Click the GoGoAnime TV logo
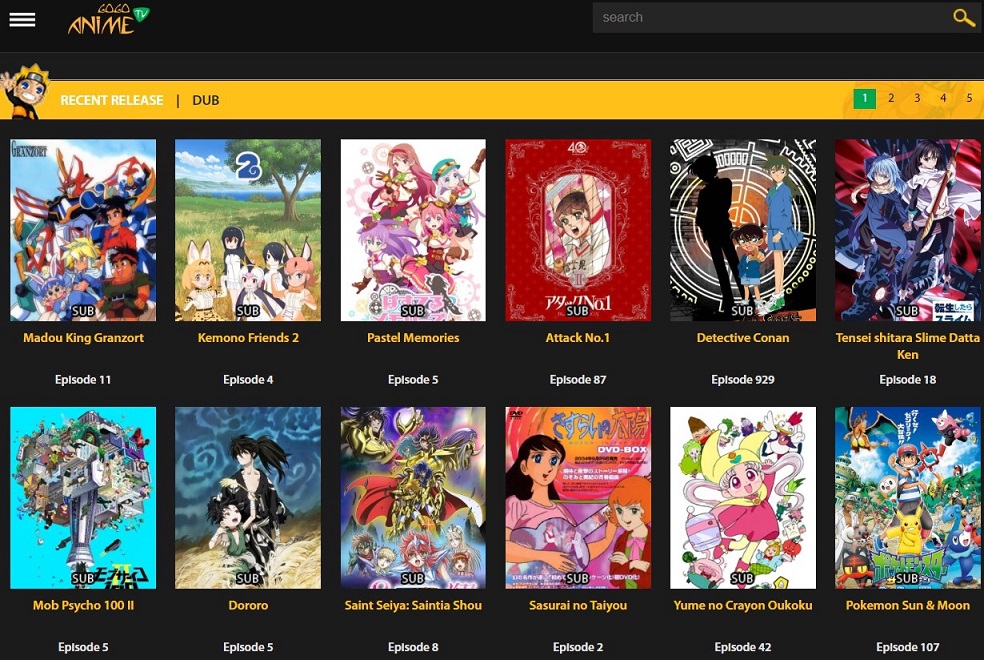Screen dimensions: 984x660 (109, 19)
